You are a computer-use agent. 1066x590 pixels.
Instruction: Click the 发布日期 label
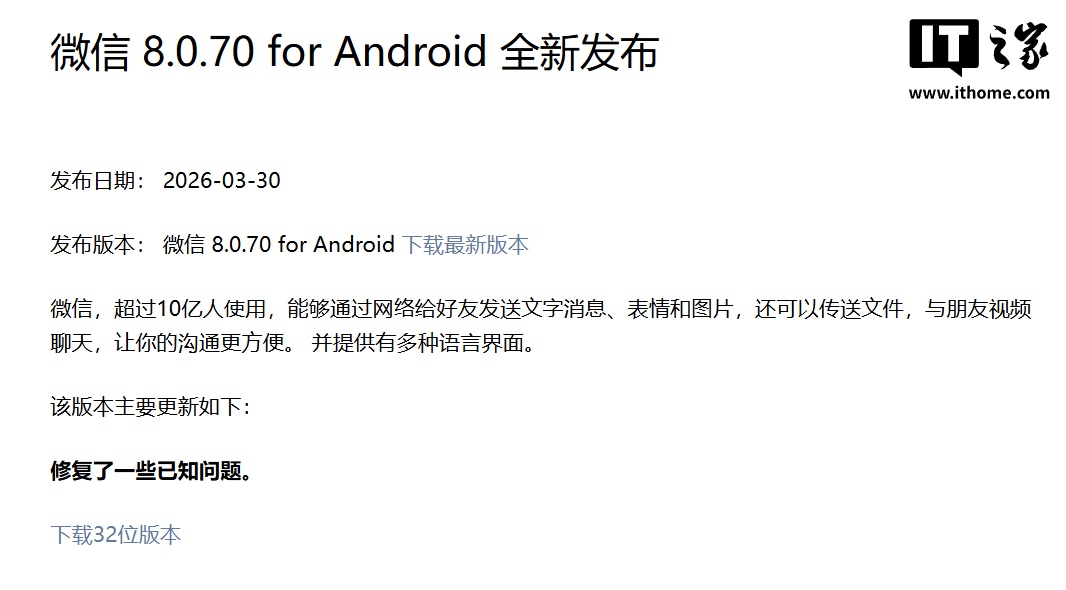click(x=93, y=181)
